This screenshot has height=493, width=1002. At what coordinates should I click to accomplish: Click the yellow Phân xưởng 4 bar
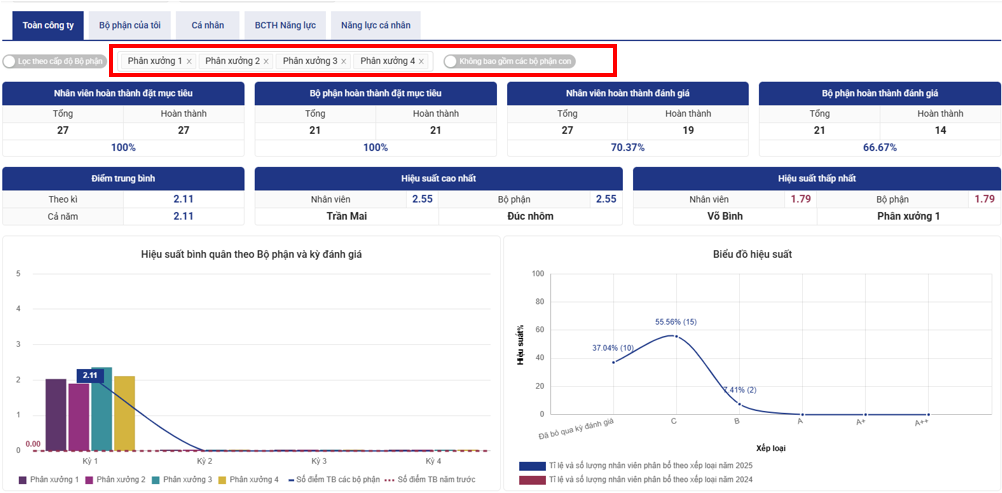(x=124, y=413)
